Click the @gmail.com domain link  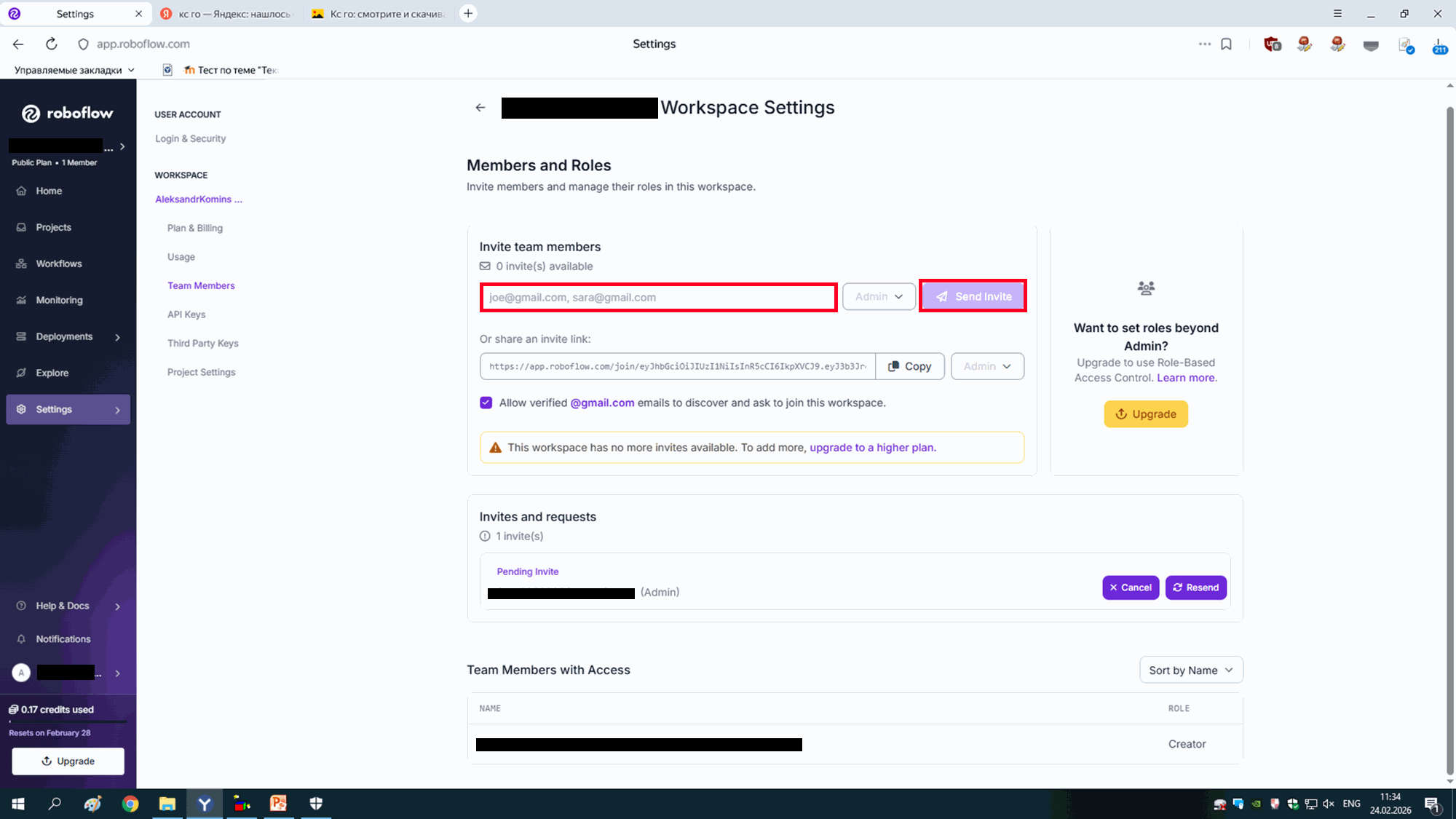(x=602, y=403)
